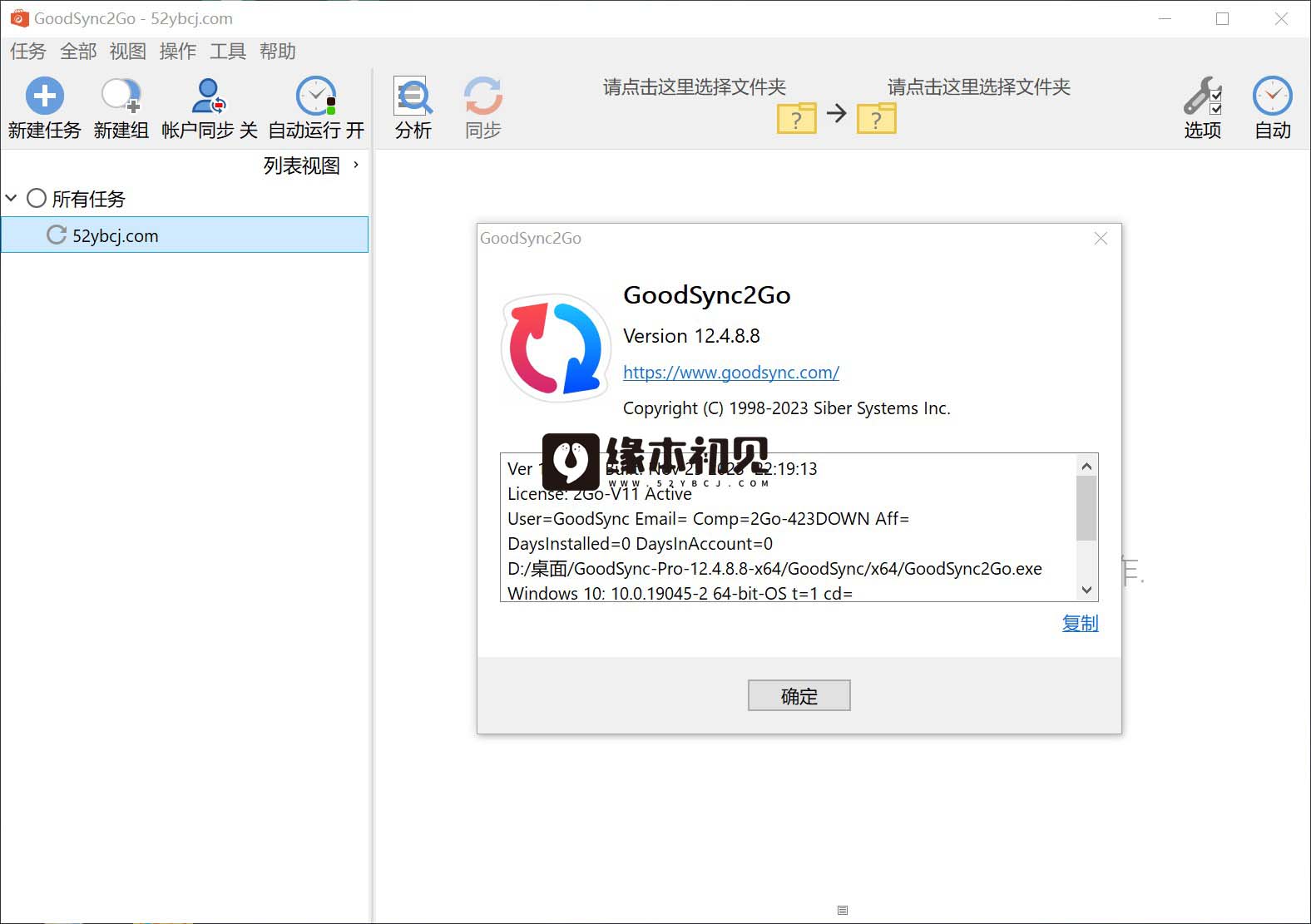Click the small list icon at window bottom
1311x924 pixels.
[843, 910]
